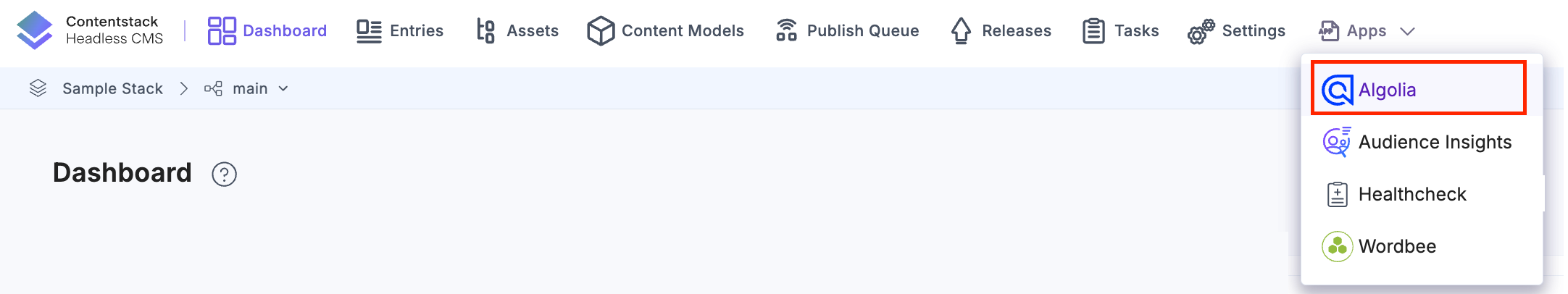Click the Publish Queue signal icon

(x=786, y=31)
